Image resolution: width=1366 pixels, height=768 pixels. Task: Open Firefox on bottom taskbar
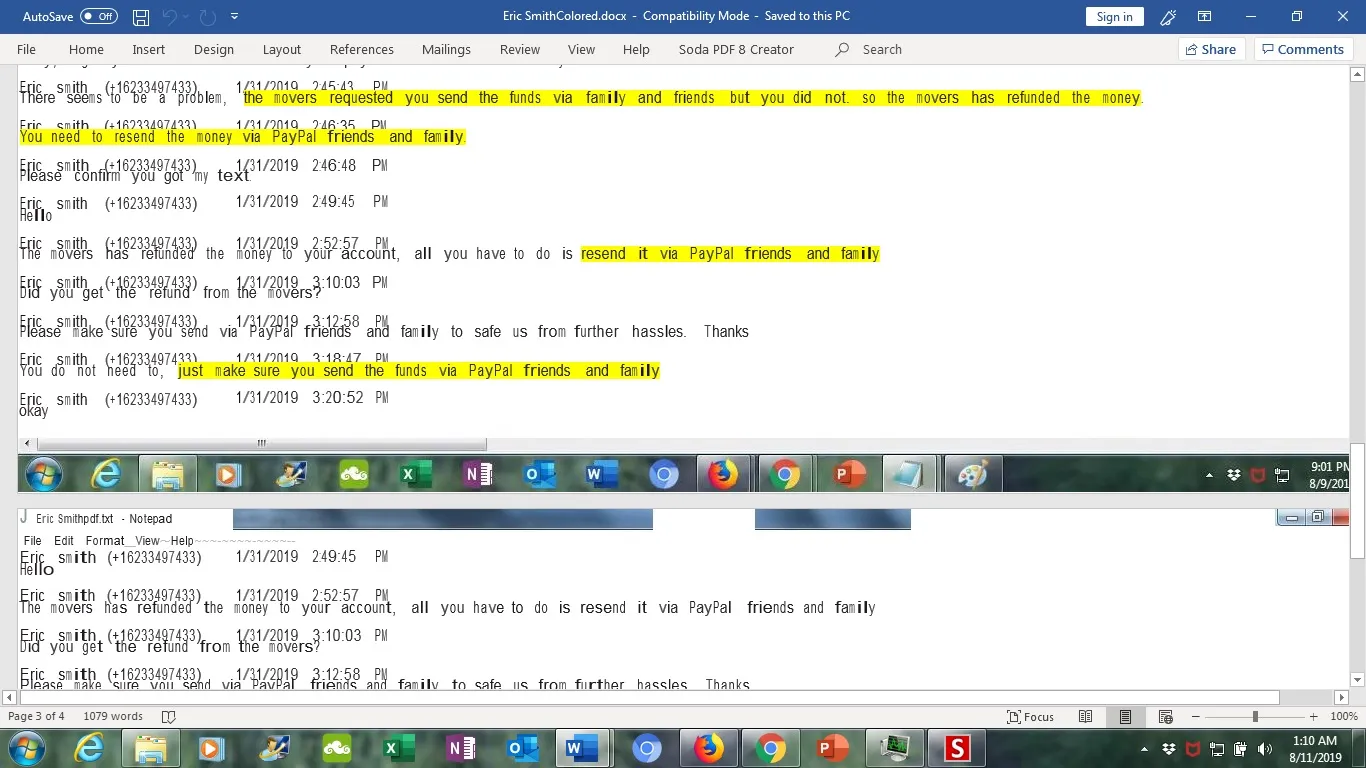[709, 747]
